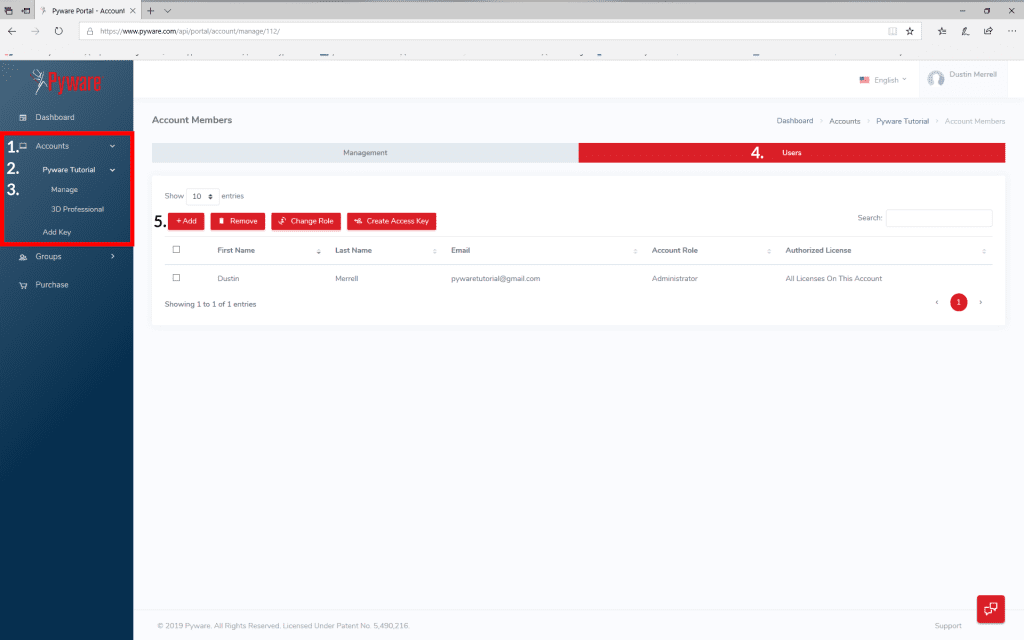Open the support chat bubble icon
Image resolution: width=1024 pixels, height=640 pixels.
990,609
